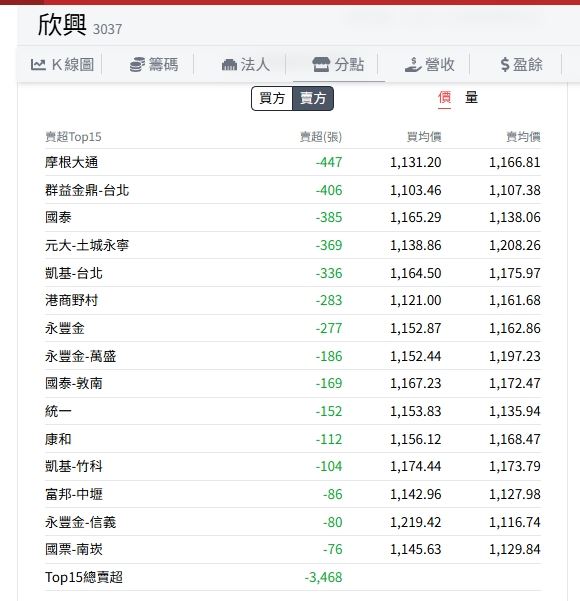This screenshot has height=601, width=580.
Task: Click broker name 國泰-敦南
Action: click(x=74, y=383)
